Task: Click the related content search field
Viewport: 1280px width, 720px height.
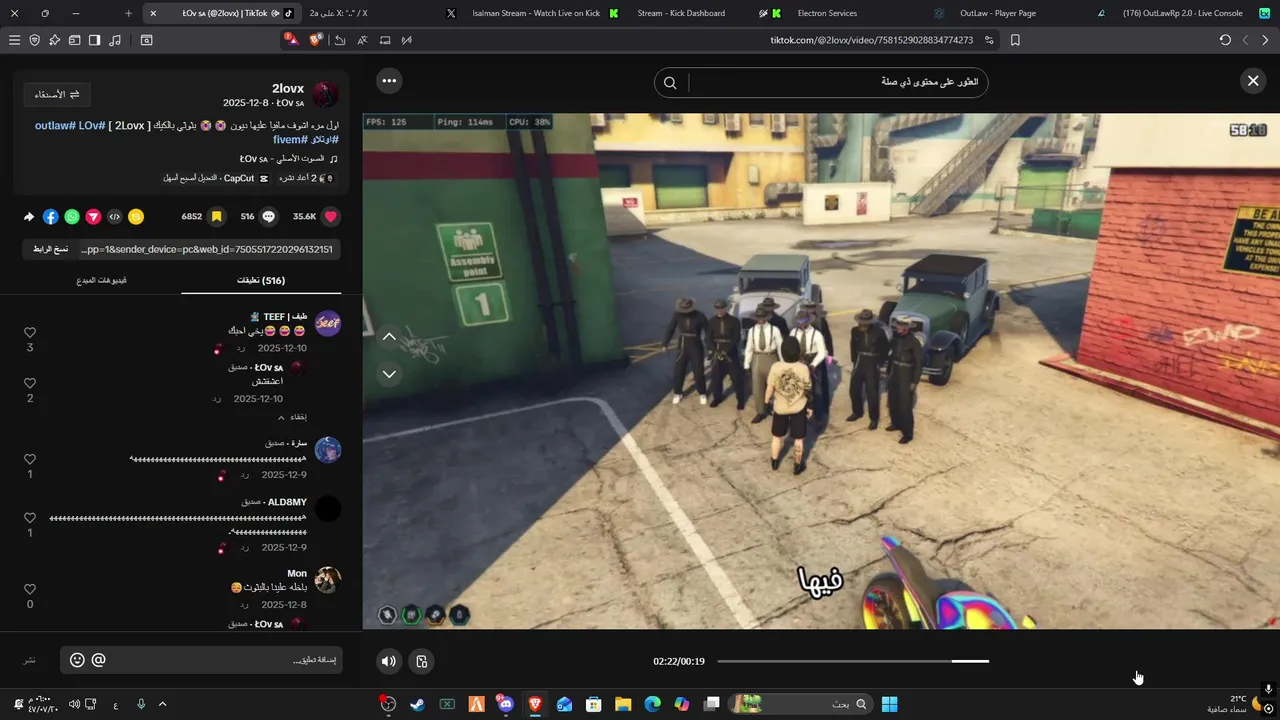Action: [x=836, y=82]
